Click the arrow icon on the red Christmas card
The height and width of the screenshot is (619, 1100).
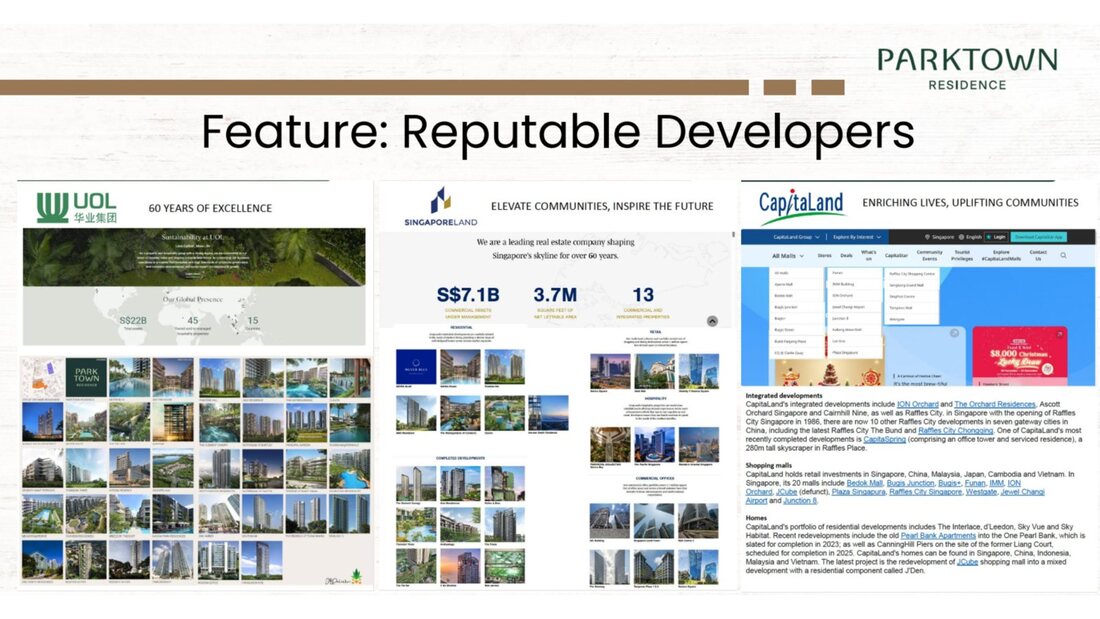click(x=1059, y=334)
